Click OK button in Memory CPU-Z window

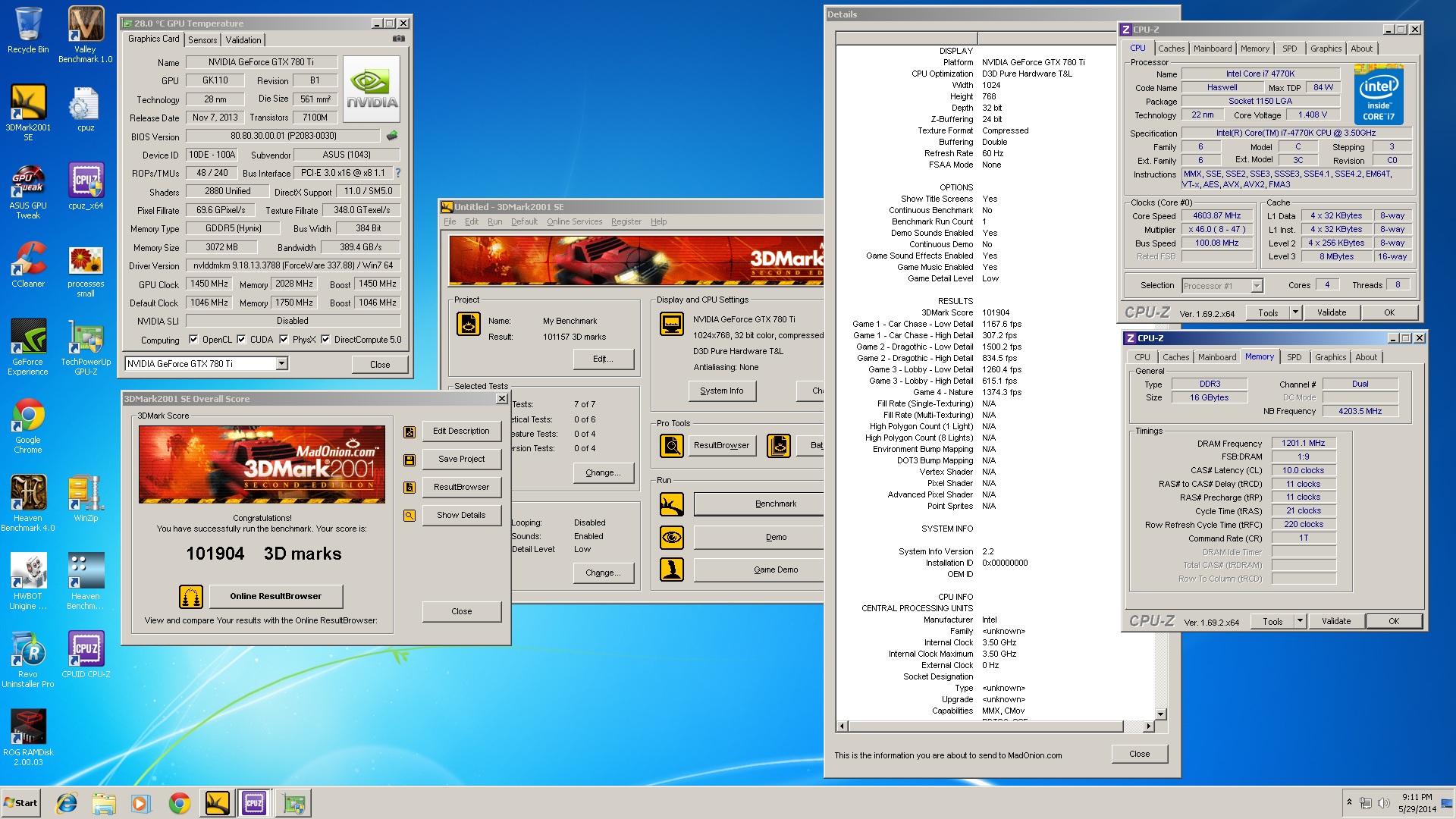[x=1394, y=621]
